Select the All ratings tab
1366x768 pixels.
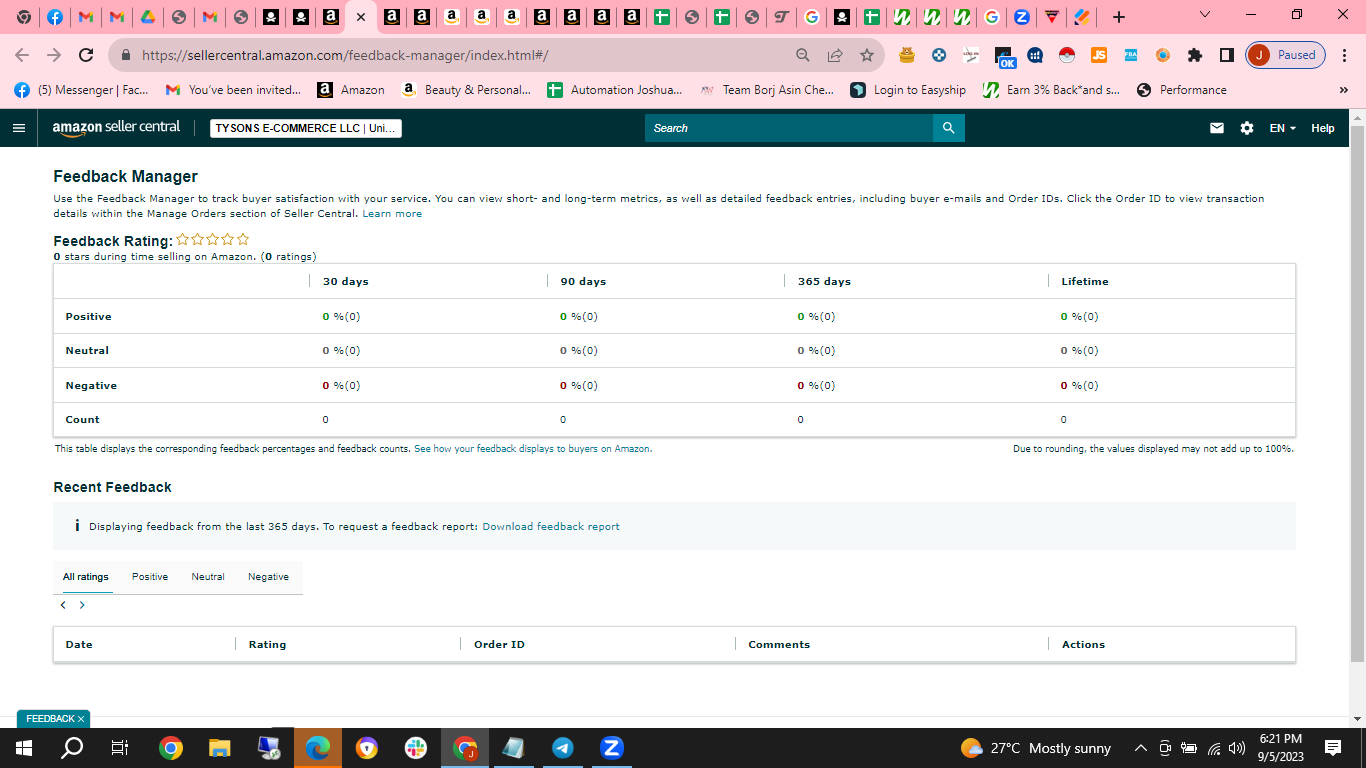point(86,577)
